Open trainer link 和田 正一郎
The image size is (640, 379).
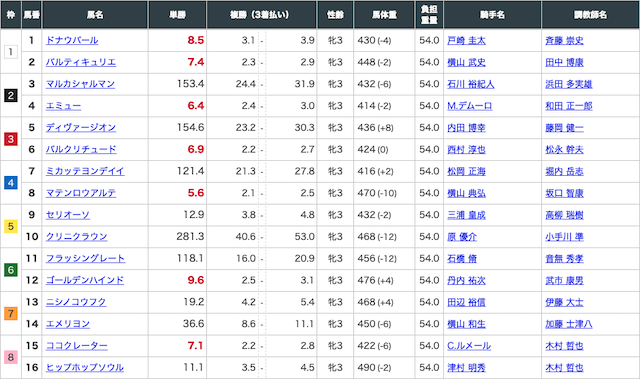click(x=569, y=106)
